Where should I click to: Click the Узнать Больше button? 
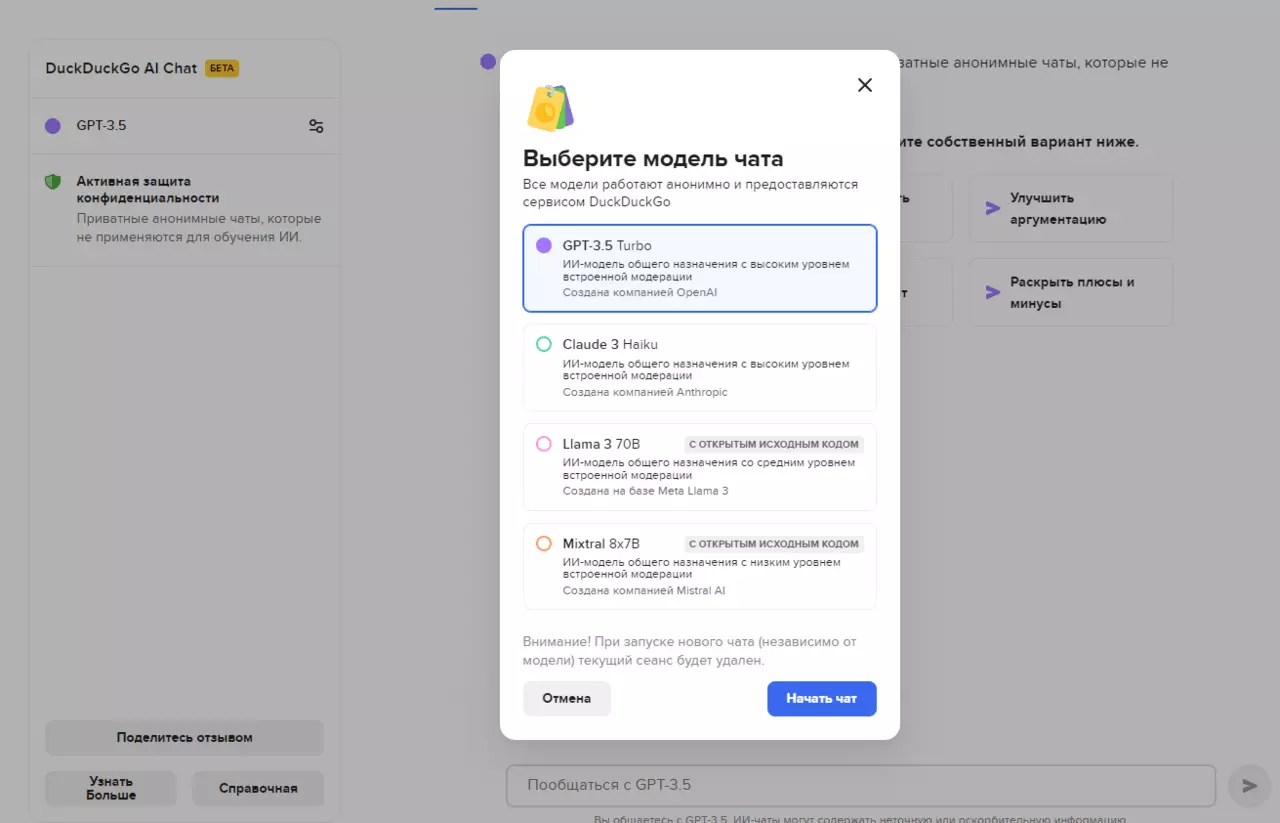pyautogui.click(x=111, y=788)
